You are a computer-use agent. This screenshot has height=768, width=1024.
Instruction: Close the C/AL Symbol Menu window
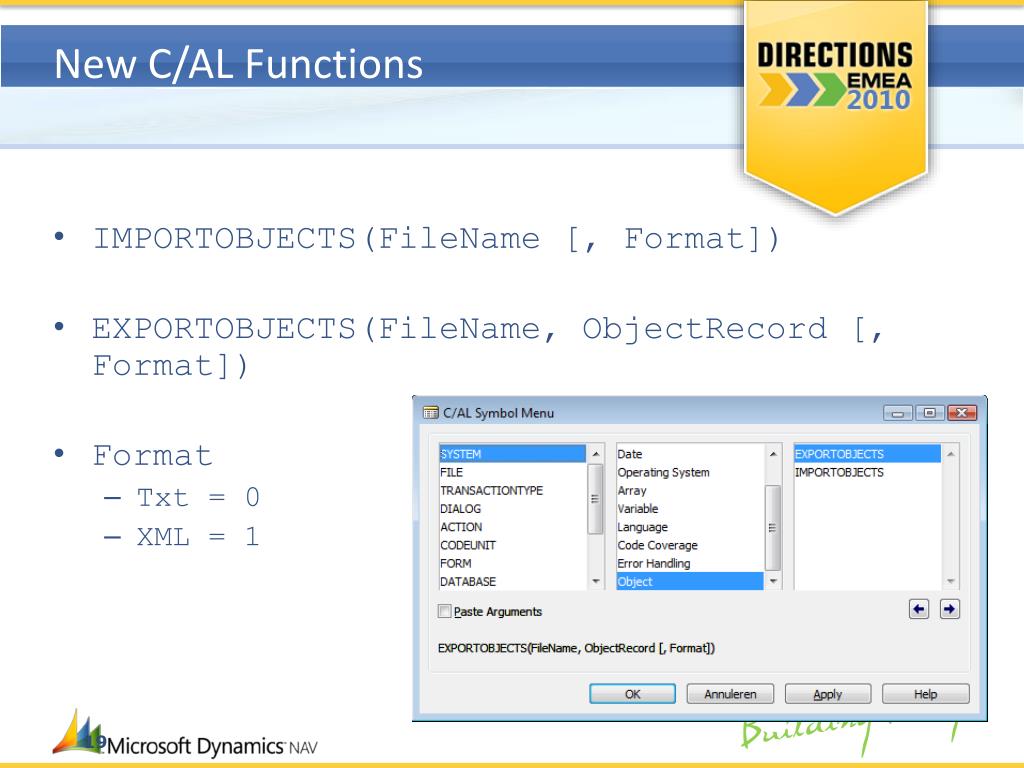pos(962,413)
